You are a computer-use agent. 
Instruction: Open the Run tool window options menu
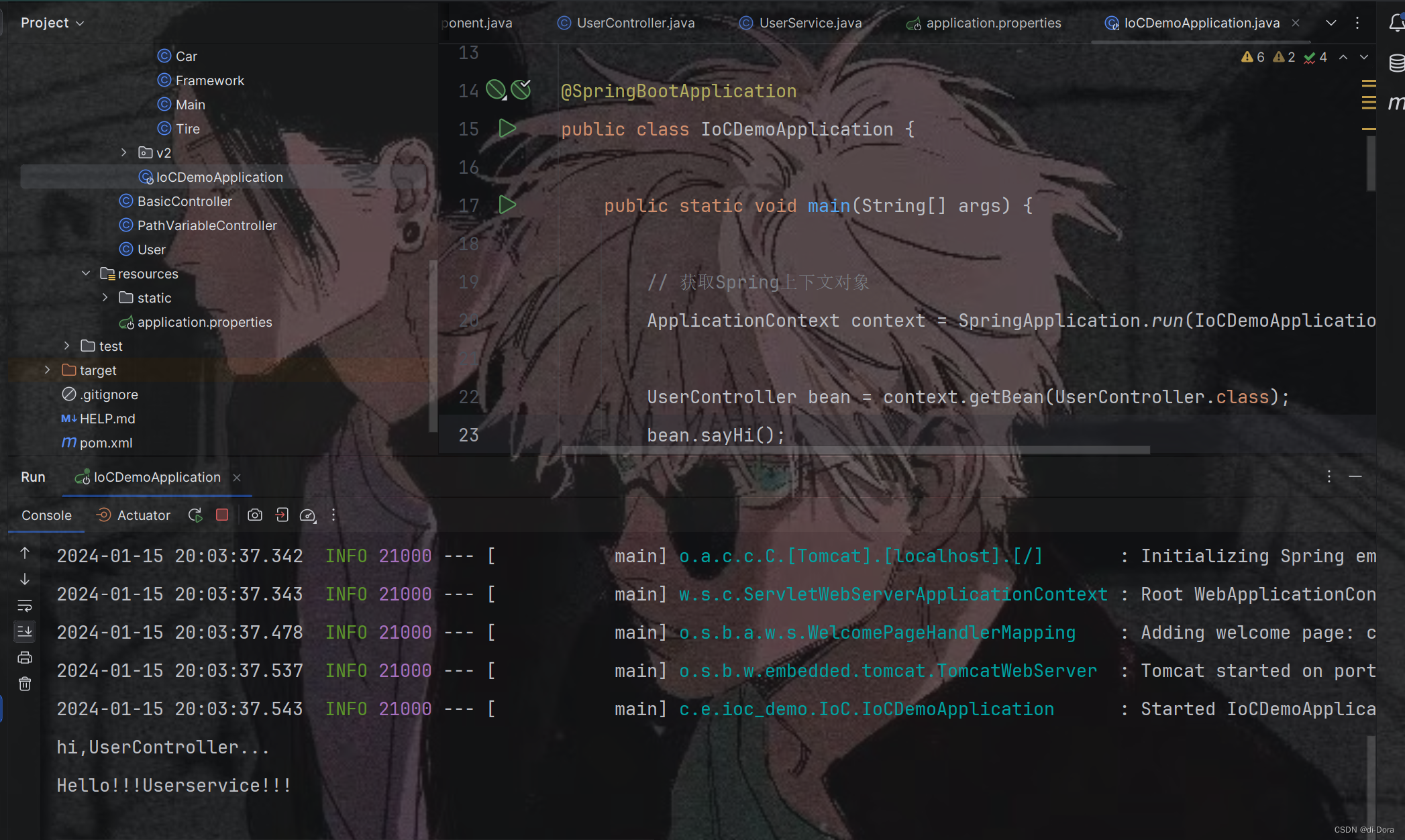tap(1329, 476)
